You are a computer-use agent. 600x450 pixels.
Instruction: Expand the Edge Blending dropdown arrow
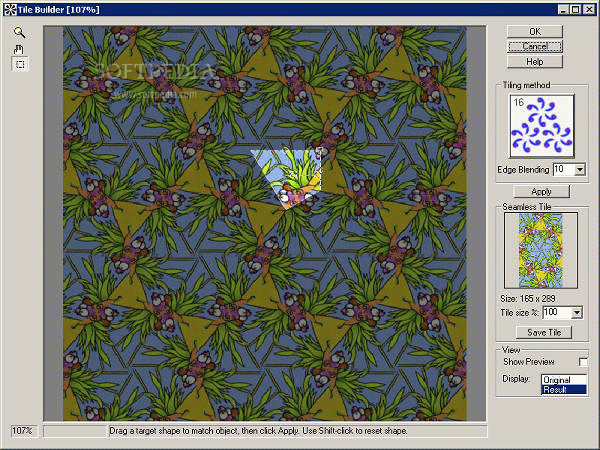point(580,170)
